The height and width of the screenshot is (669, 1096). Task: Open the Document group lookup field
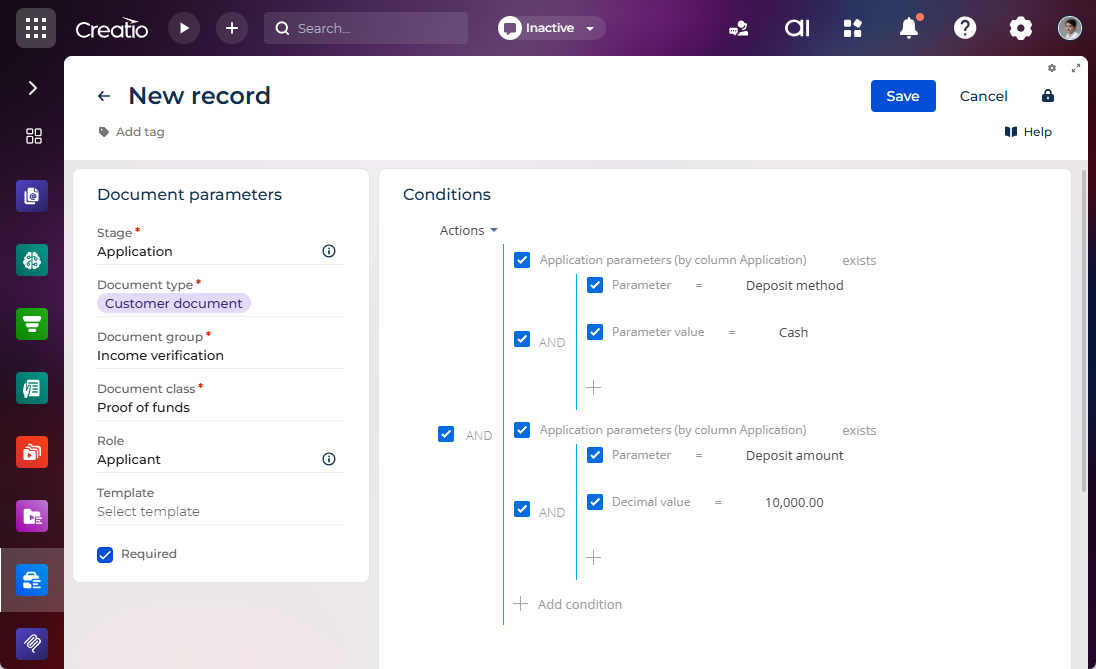[220, 356]
